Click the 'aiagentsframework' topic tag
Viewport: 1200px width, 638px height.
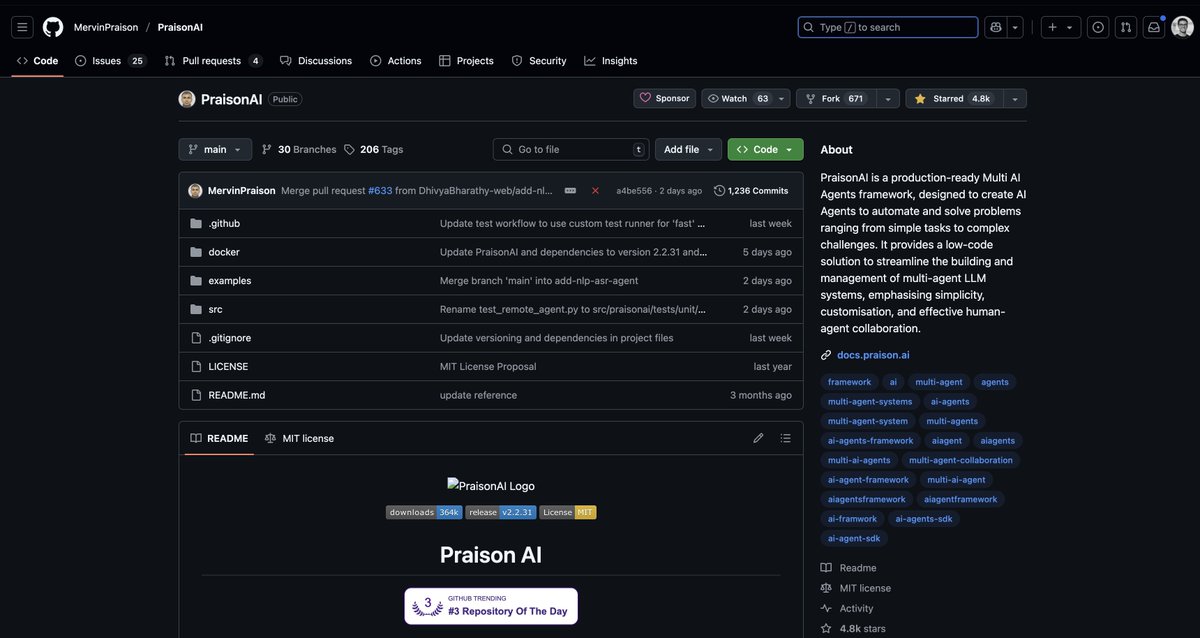tap(867, 499)
